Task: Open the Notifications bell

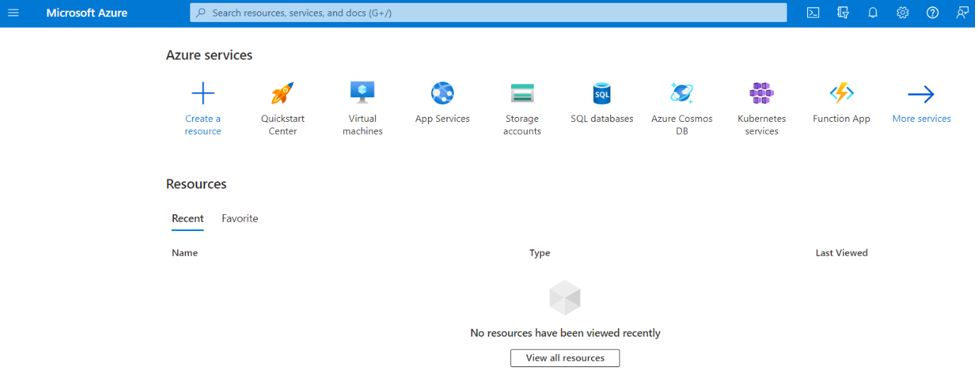Action: [872, 12]
